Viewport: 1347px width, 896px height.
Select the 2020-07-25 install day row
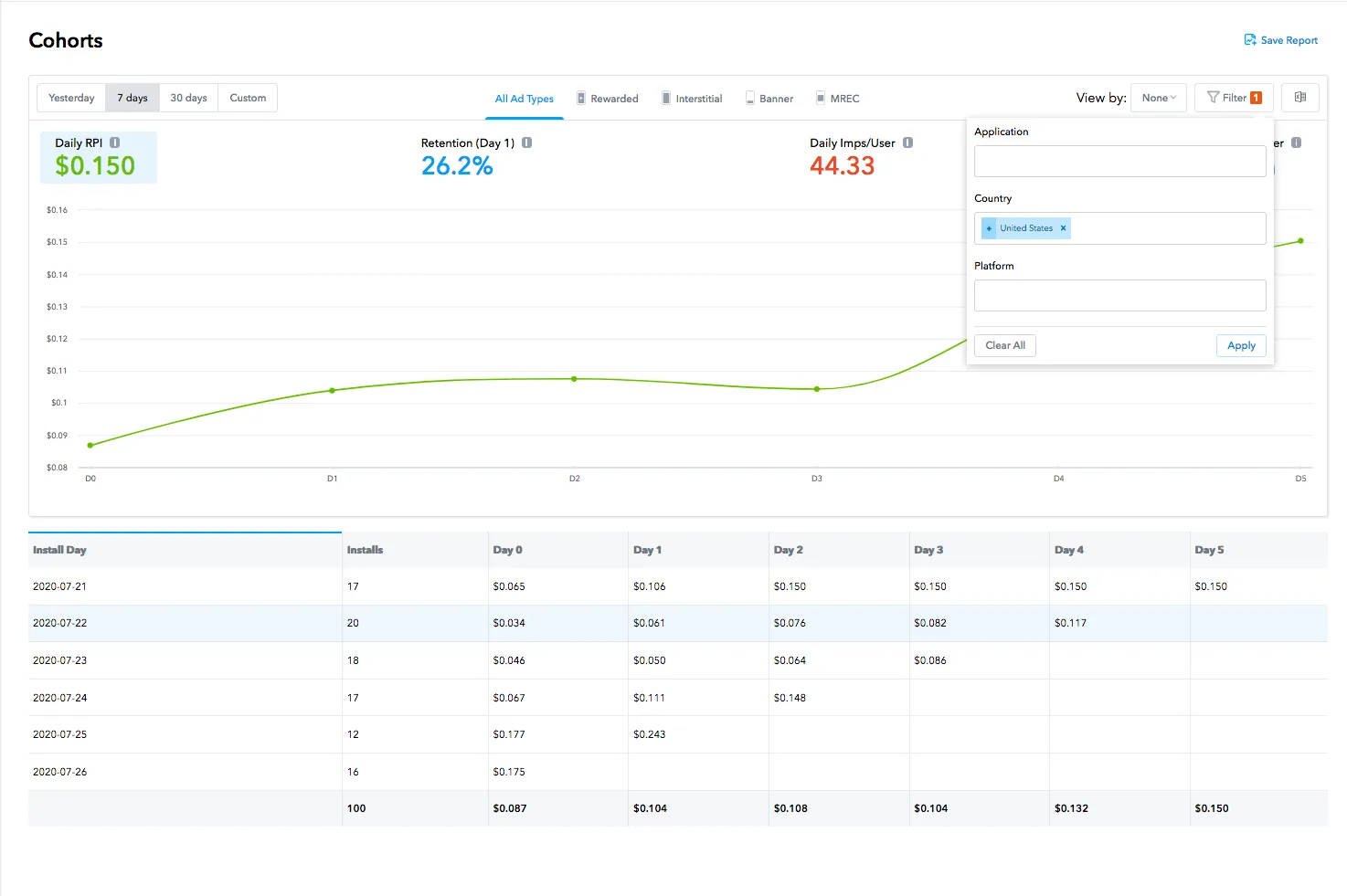678,734
